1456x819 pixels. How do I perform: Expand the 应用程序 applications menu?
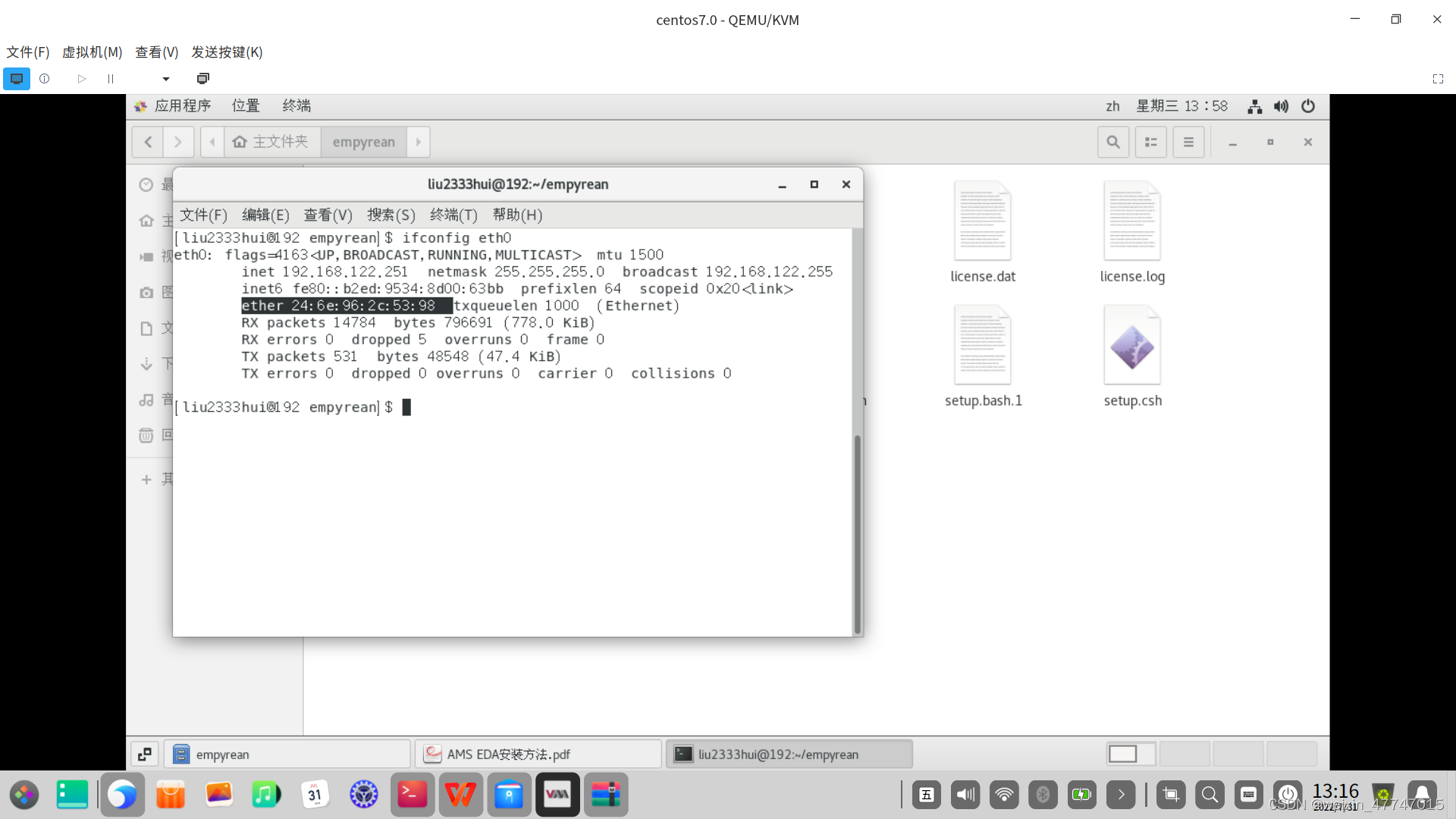(x=182, y=106)
